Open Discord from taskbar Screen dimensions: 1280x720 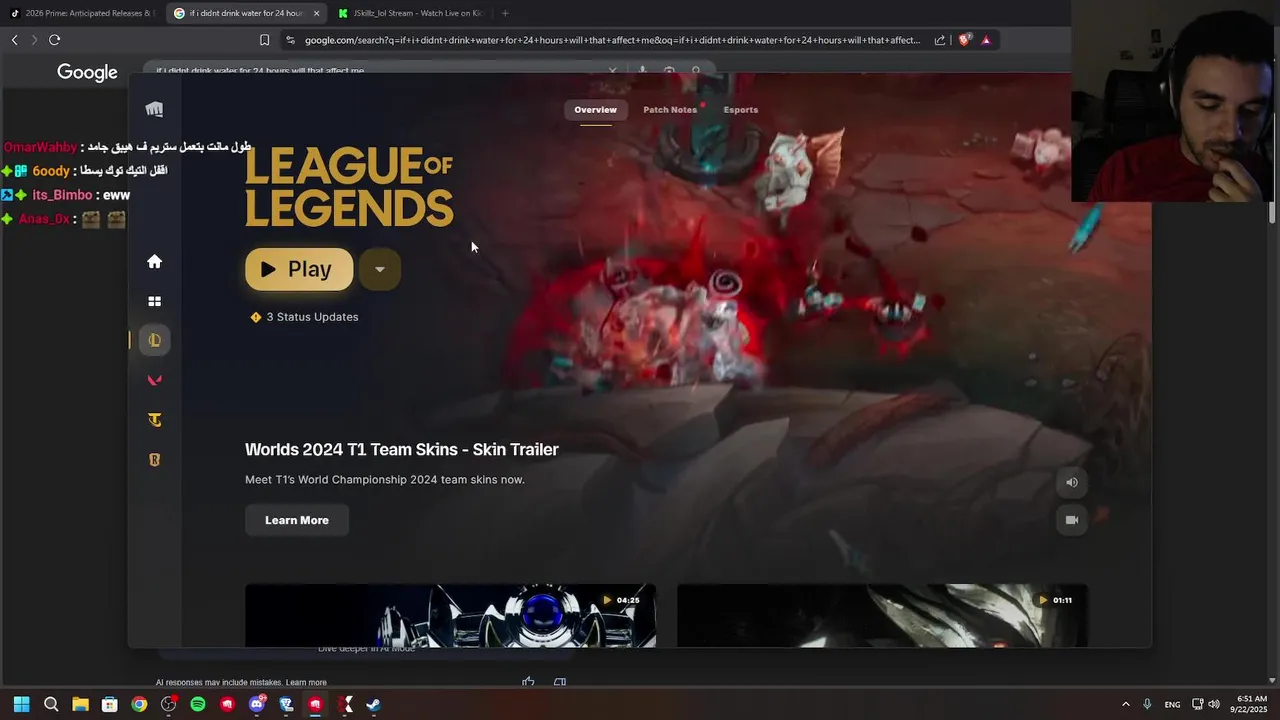tap(257, 704)
